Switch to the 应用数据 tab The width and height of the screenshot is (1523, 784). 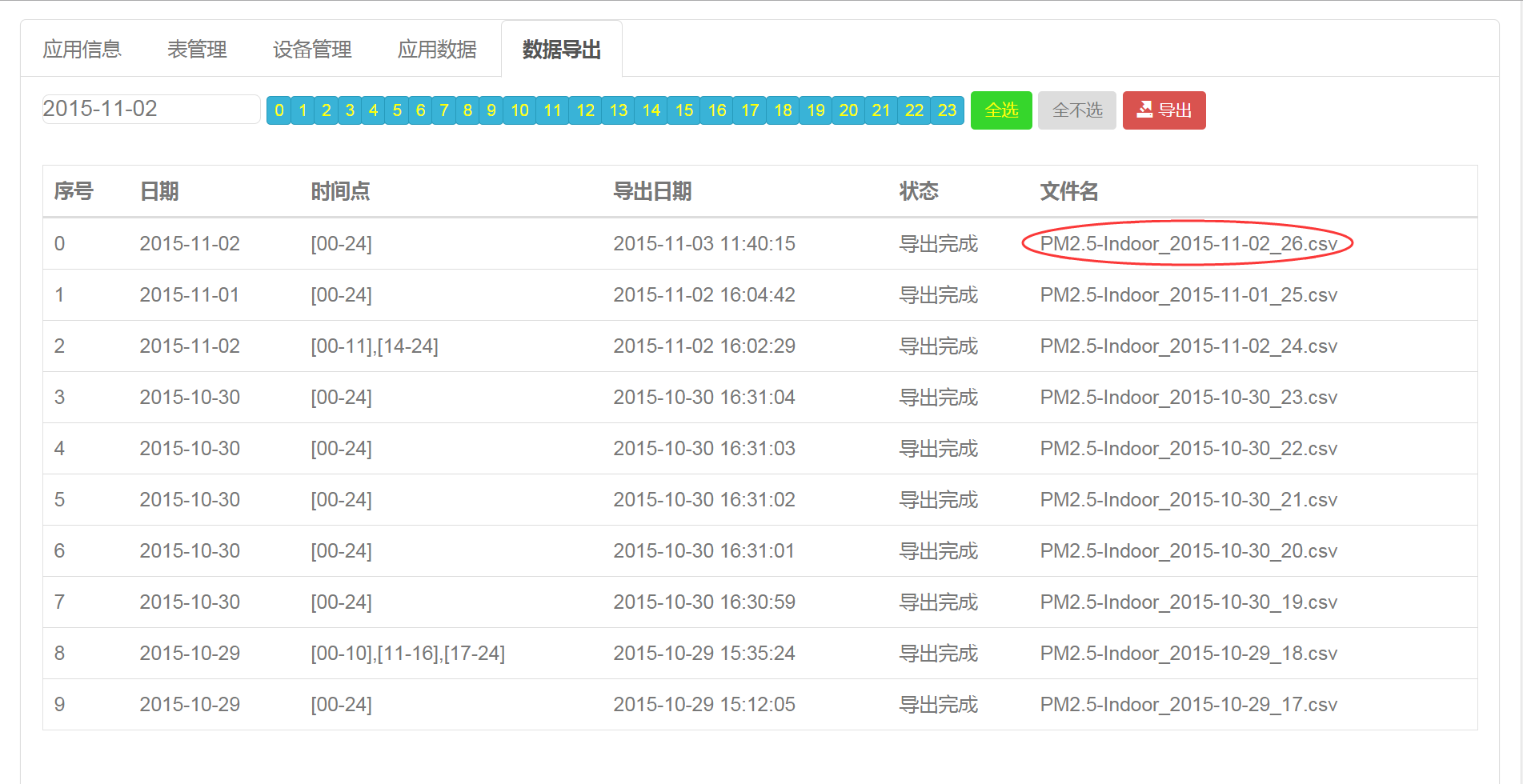(x=437, y=50)
